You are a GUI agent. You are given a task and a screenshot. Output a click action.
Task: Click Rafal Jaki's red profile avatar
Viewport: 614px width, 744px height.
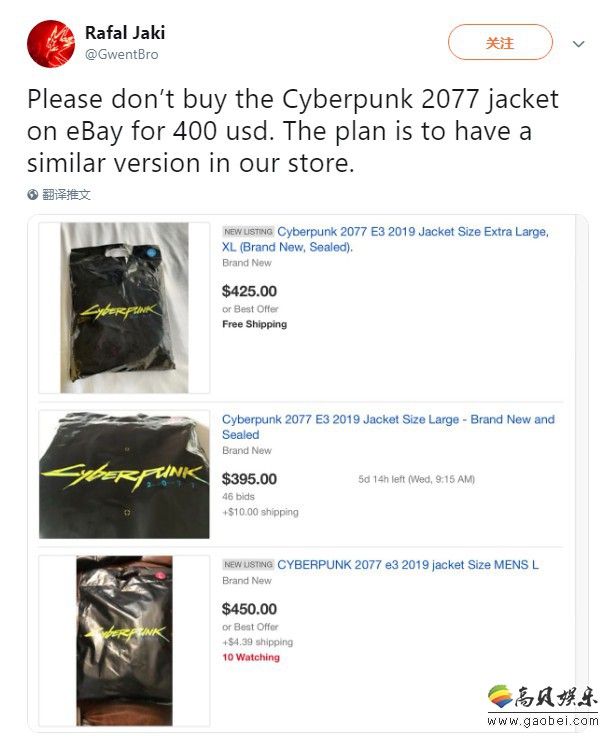(x=51, y=44)
